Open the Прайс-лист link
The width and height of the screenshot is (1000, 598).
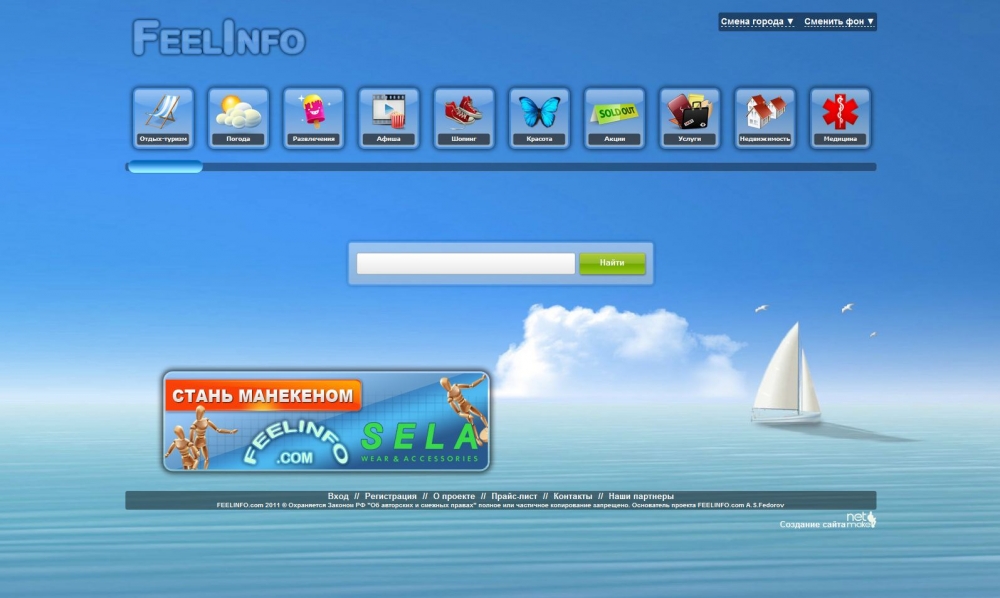click(x=514, y=496)
